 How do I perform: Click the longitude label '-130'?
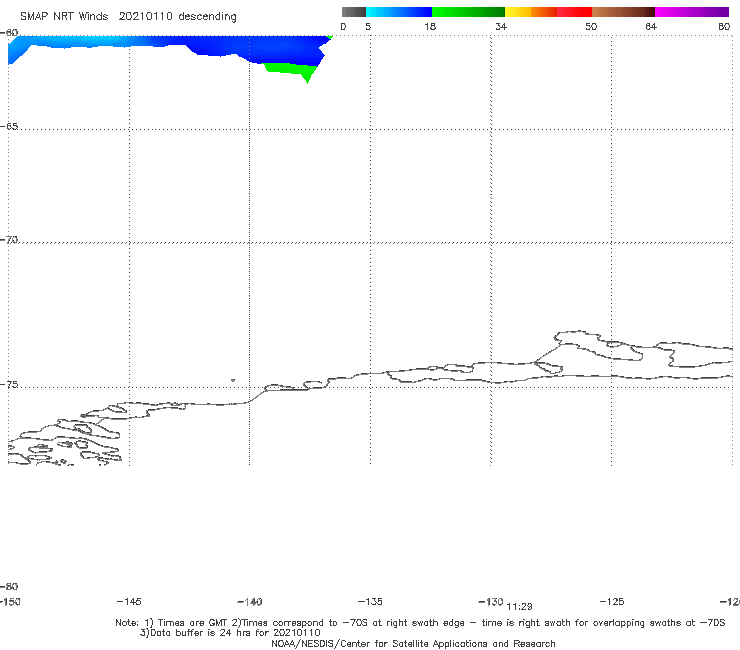pos(491,602)
